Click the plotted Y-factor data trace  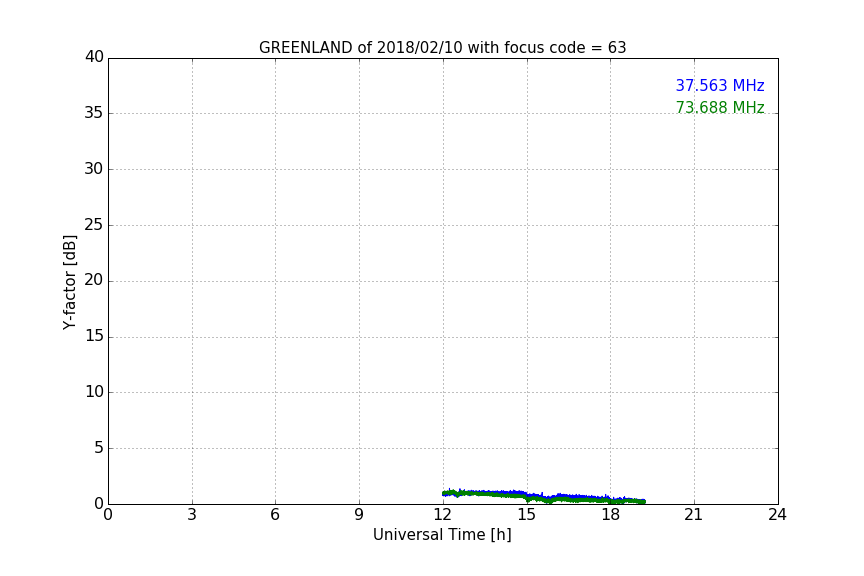(543, 496)
